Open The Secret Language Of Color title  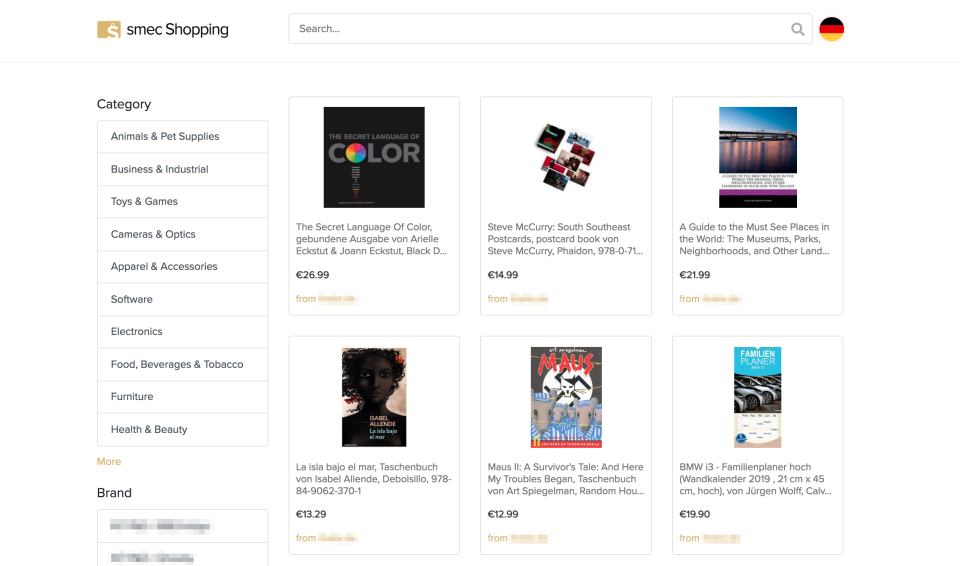tap(373, 239)
